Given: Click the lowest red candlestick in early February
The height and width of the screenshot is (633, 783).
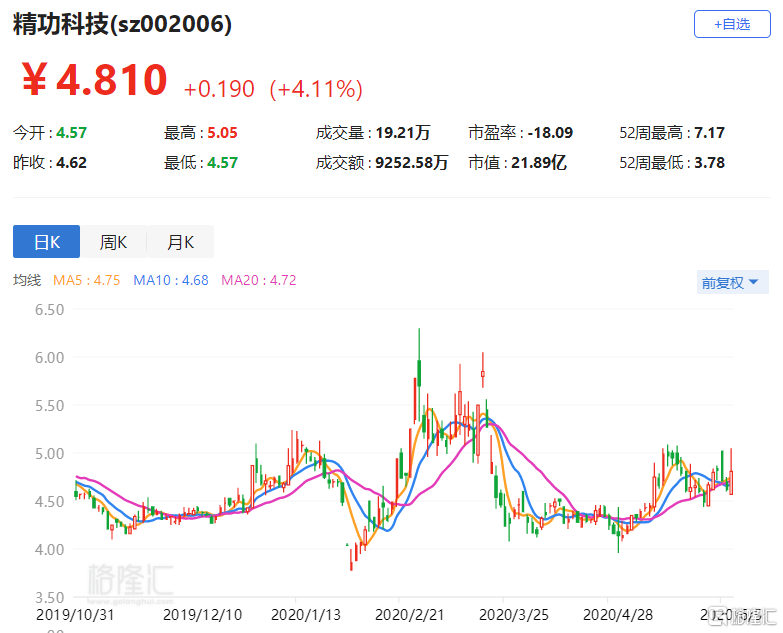Looking at the screenshot, I should coord(352,560).
